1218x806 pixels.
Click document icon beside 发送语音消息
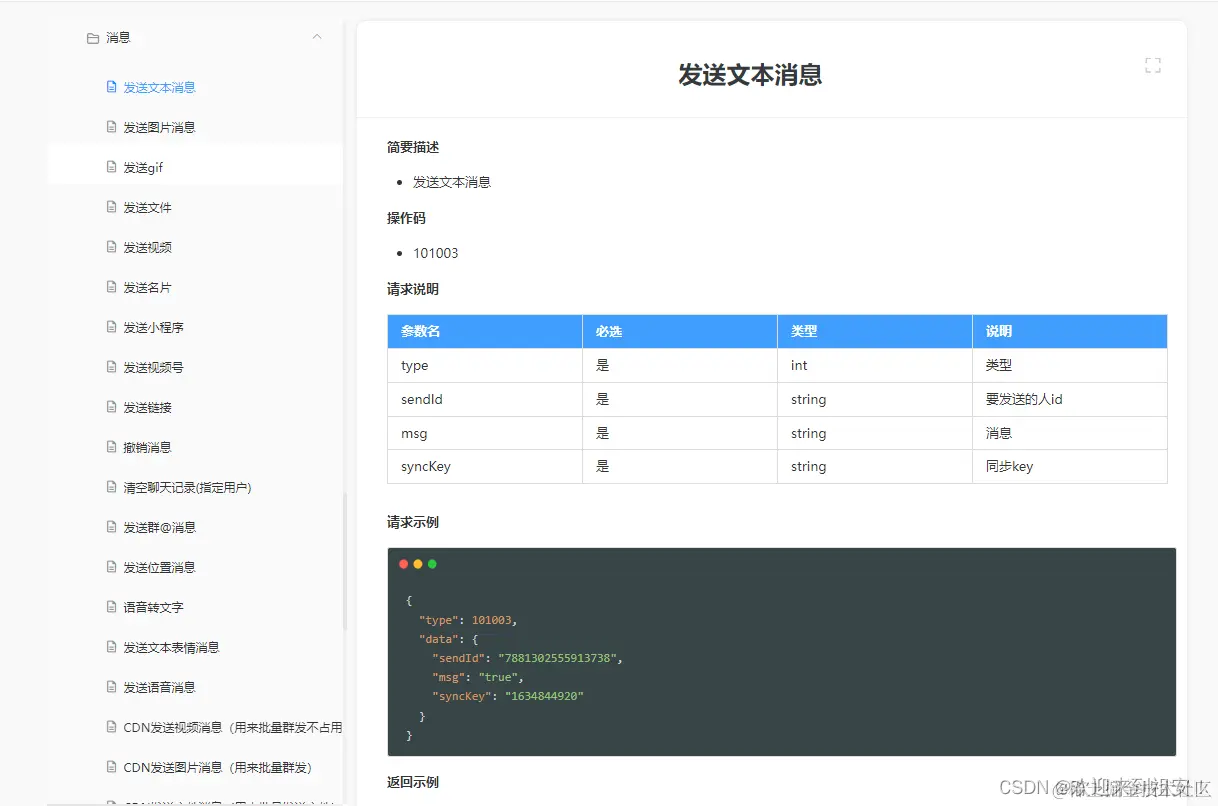(x=112, y=687)
